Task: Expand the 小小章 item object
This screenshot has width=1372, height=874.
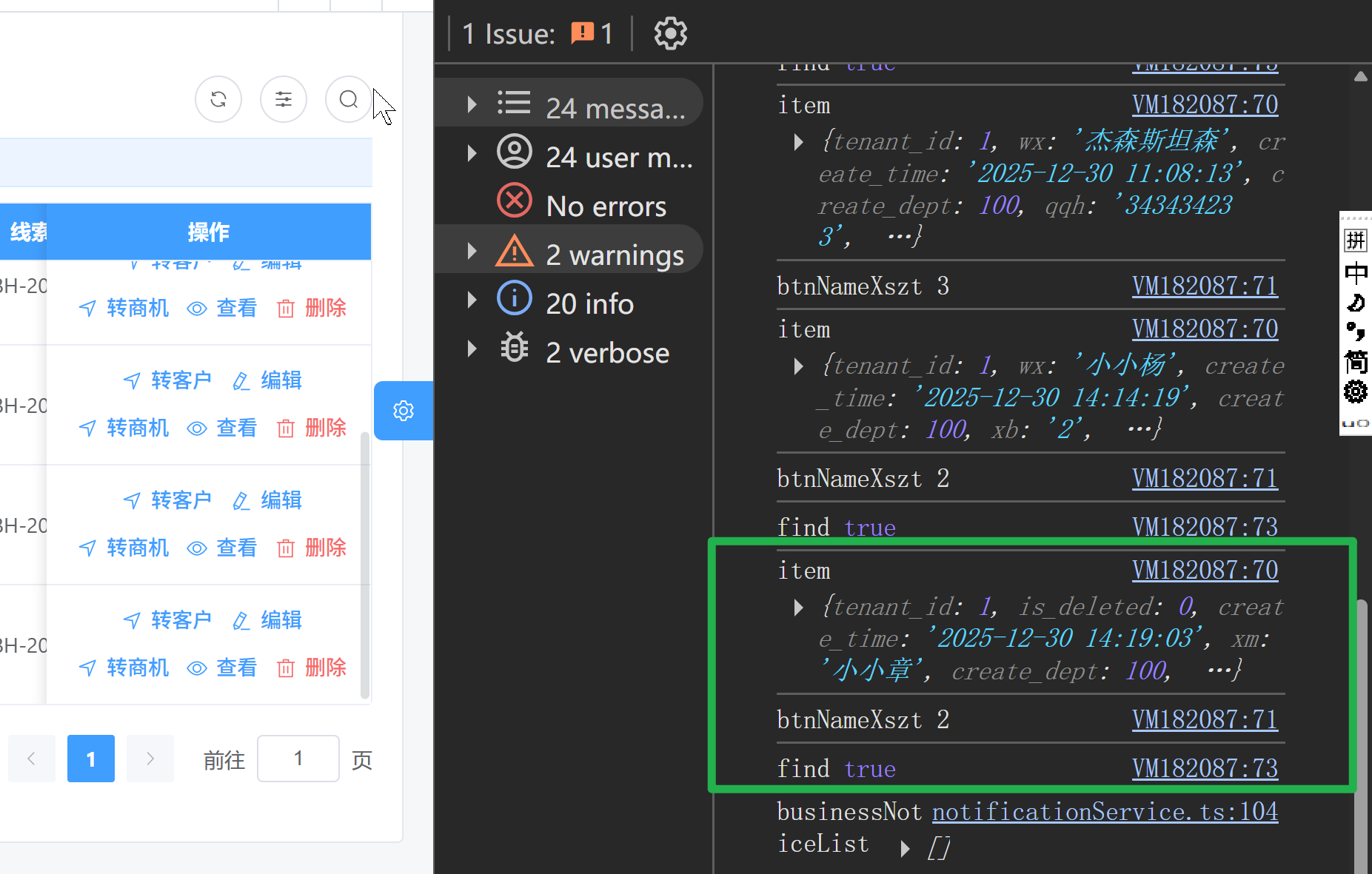Action: pos(798,608)
